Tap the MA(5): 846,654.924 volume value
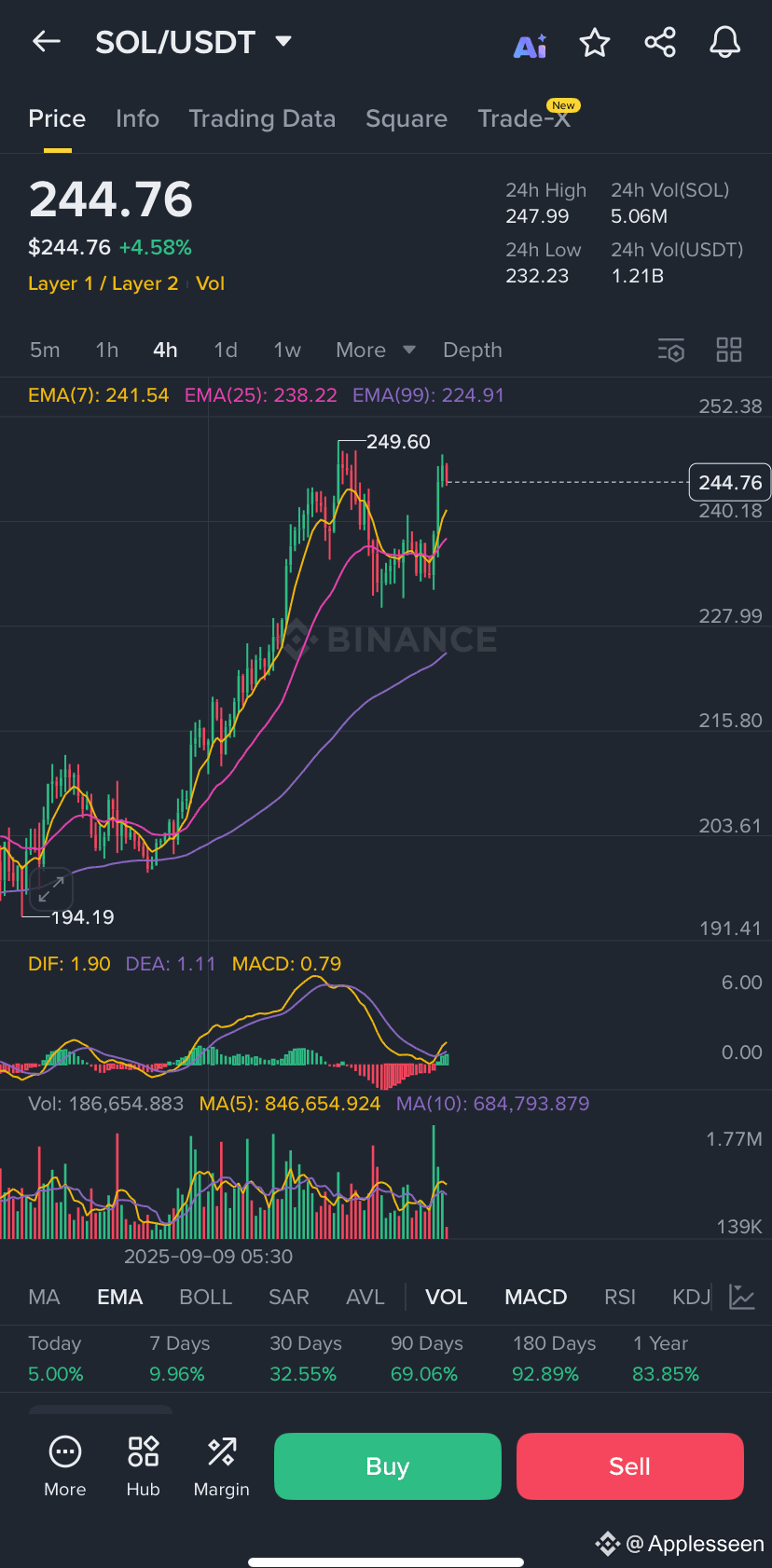The height and width of the screenshot is (1568, 772). [x=290, y=1104]
